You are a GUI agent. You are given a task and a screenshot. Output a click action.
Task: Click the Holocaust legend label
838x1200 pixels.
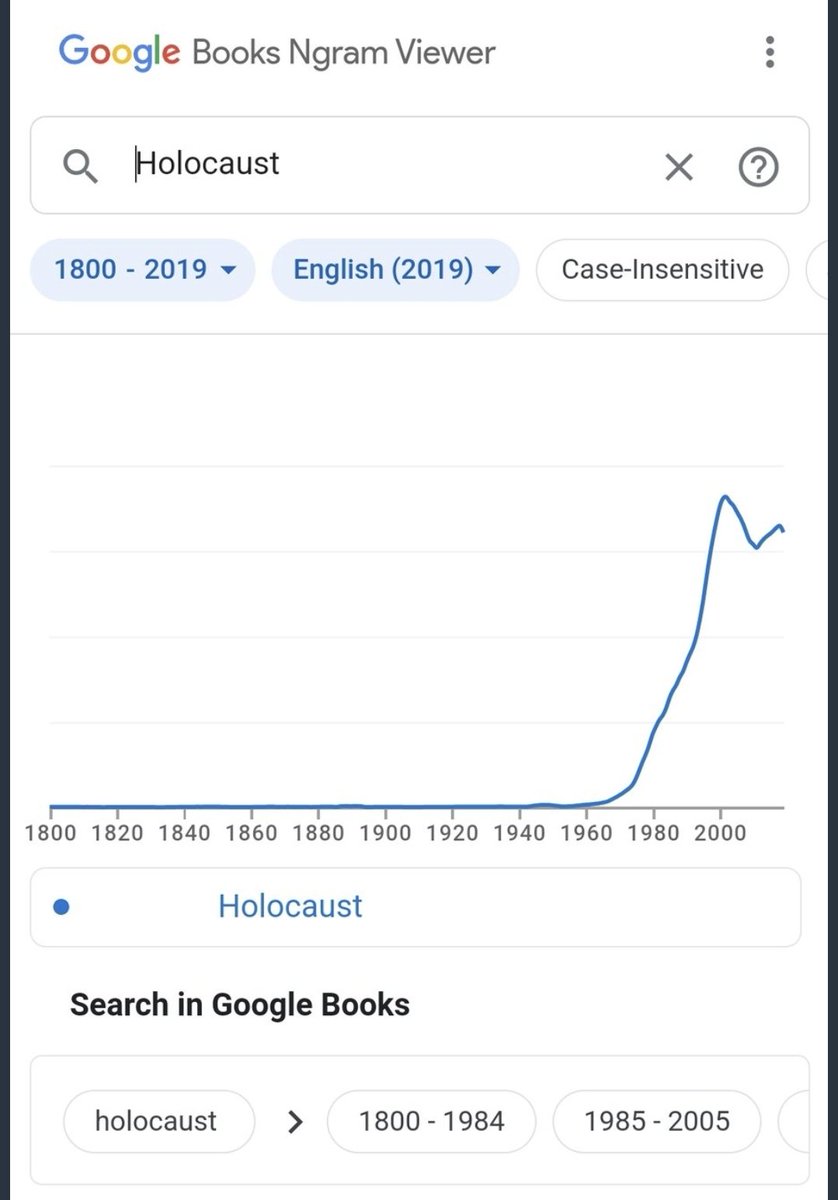290,906
